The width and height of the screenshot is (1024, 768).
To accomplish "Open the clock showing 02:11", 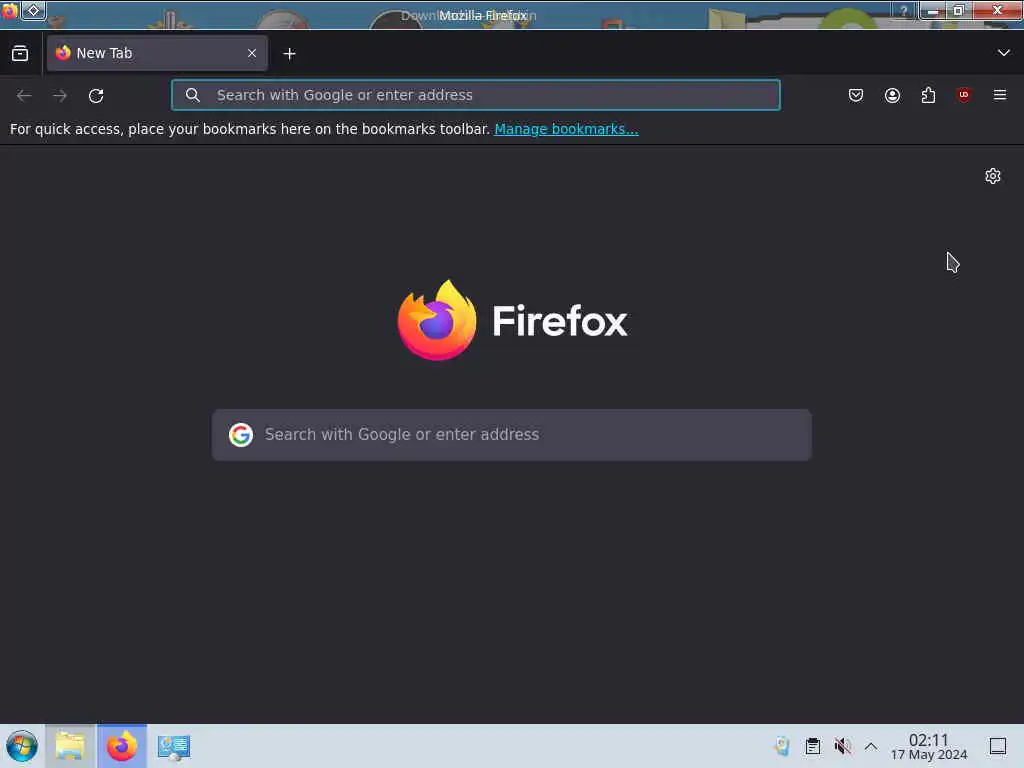I will pyautogui.click(x=929, y=746).
